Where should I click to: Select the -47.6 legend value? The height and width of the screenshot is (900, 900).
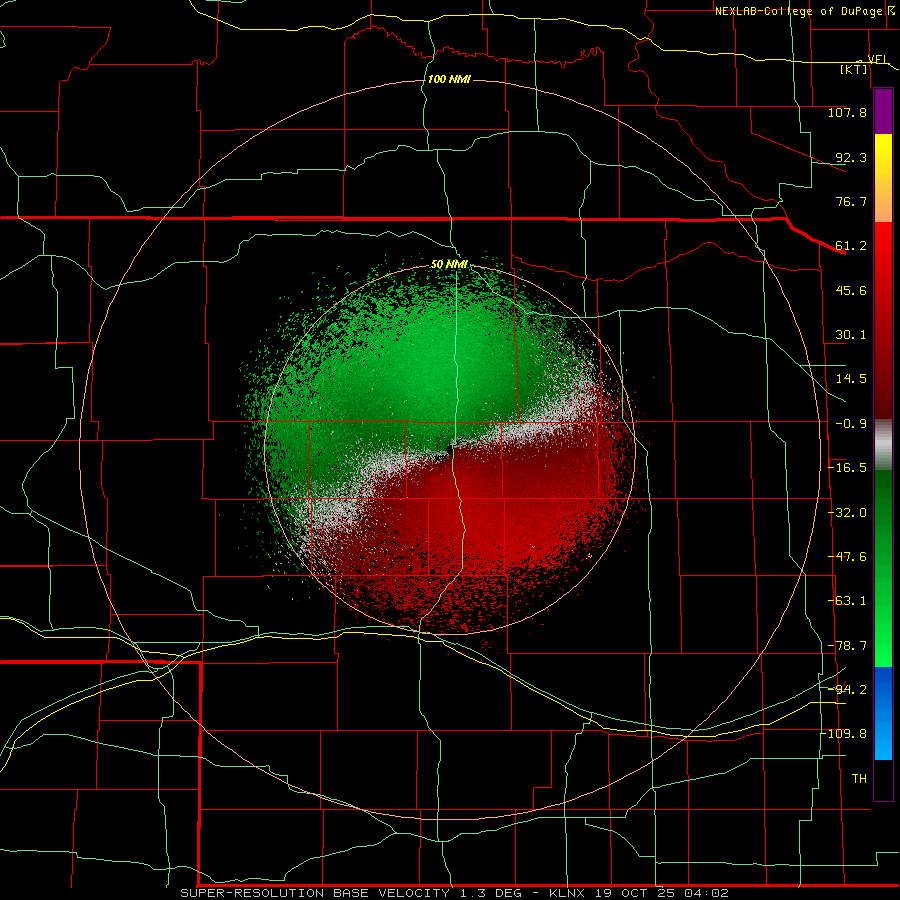point(847,557)
